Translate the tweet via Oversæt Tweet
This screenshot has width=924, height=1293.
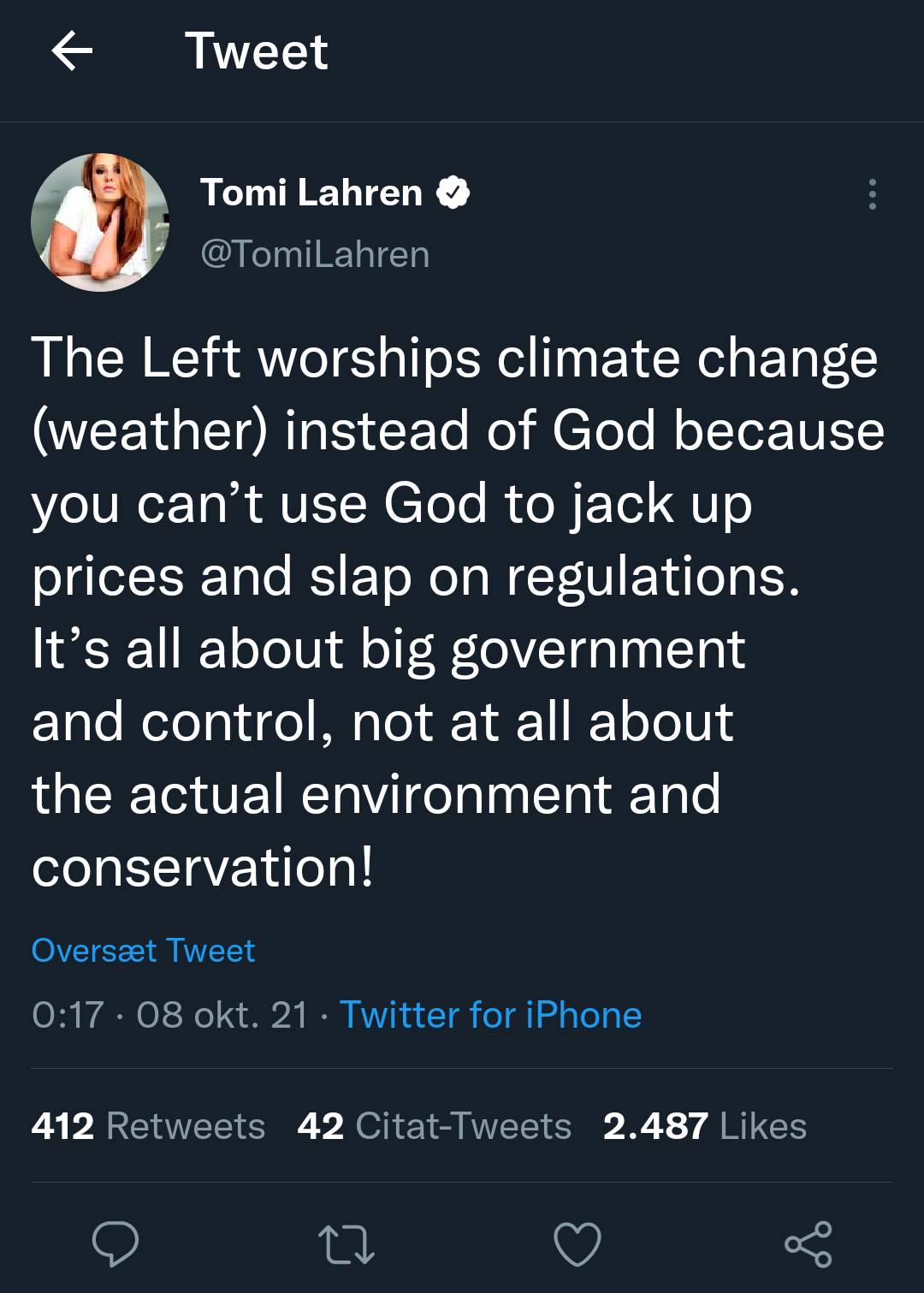[x=143, y=950]
